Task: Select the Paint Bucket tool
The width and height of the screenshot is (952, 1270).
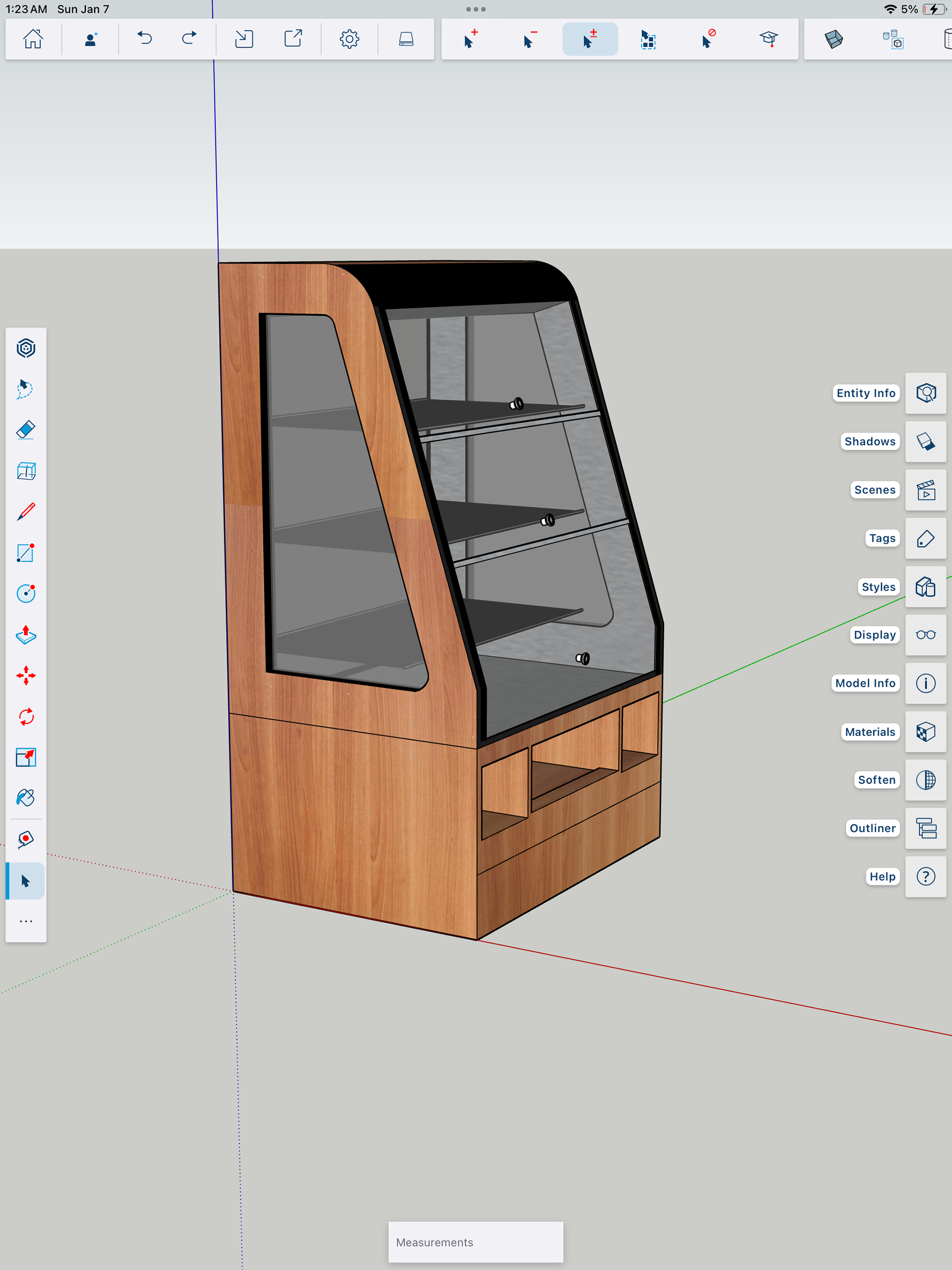Action: coord(26,798)
